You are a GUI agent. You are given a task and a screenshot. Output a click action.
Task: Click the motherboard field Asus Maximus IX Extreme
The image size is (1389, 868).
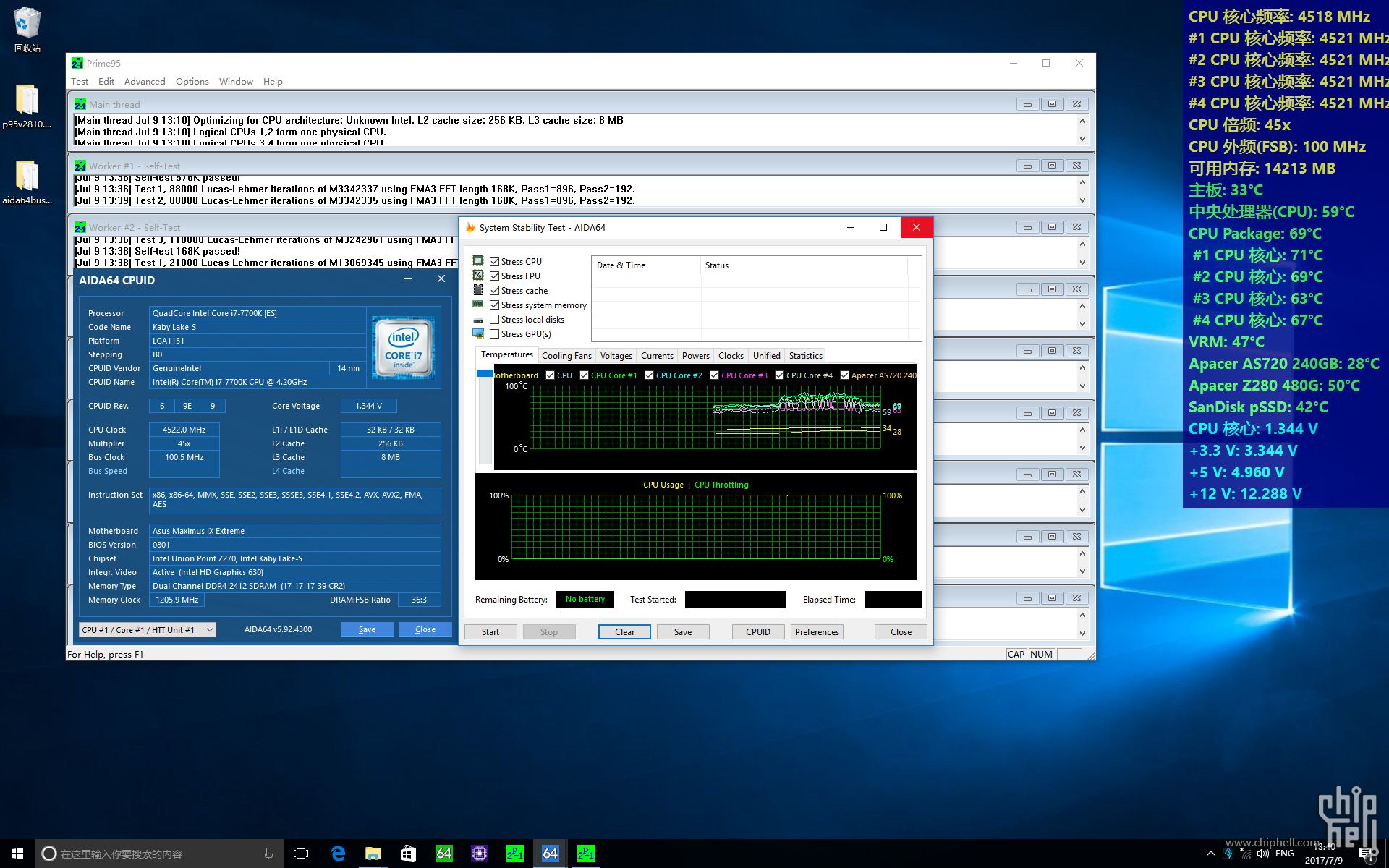pyautogui.click(x=295, y=531)
